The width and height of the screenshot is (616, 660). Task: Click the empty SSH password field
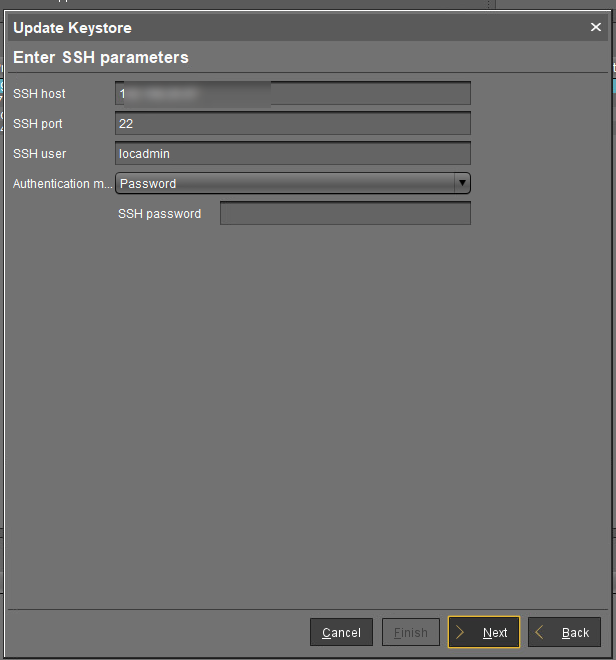coord(344,214)
